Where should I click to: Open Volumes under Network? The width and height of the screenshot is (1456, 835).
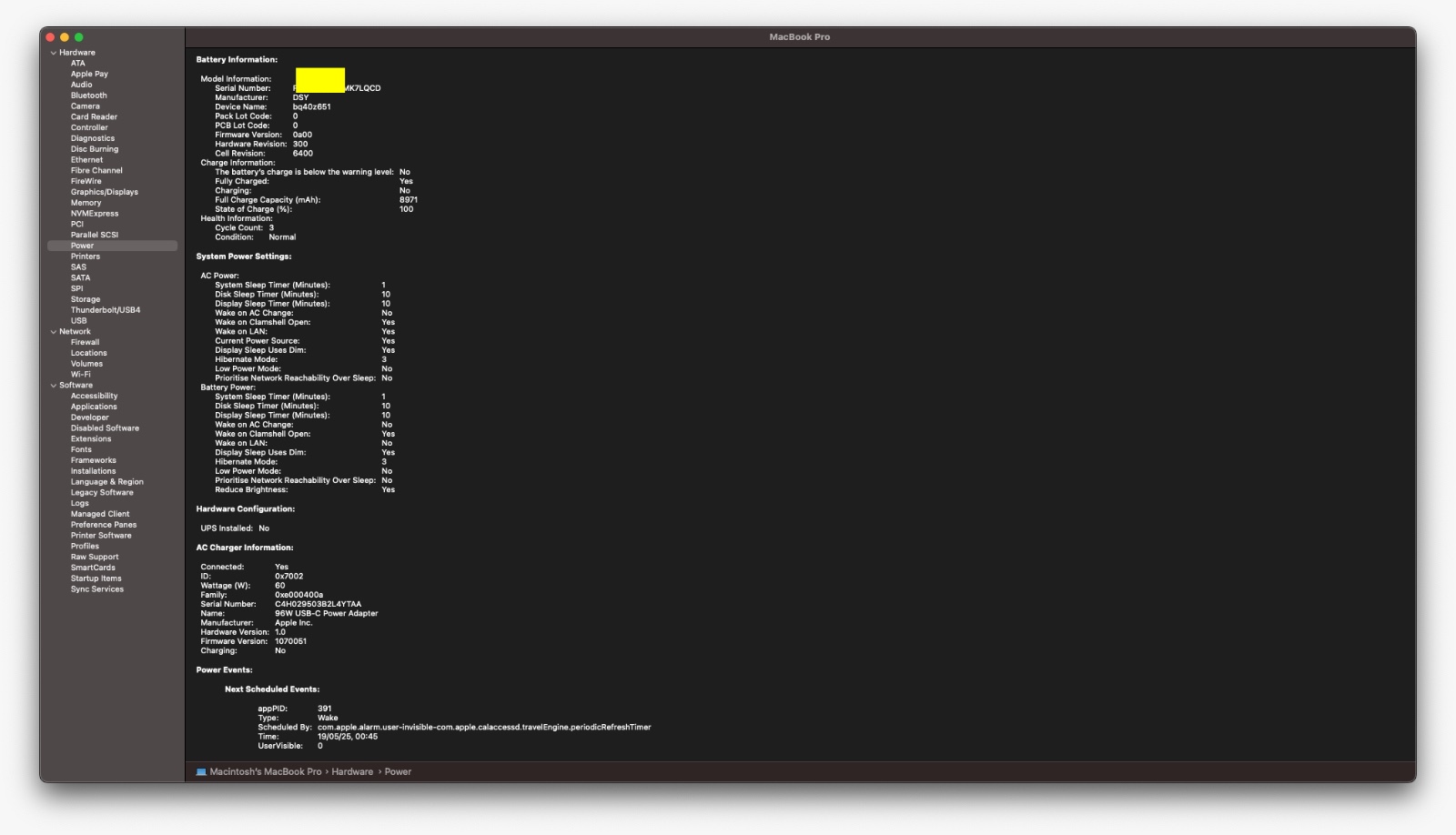click(87, 364)
